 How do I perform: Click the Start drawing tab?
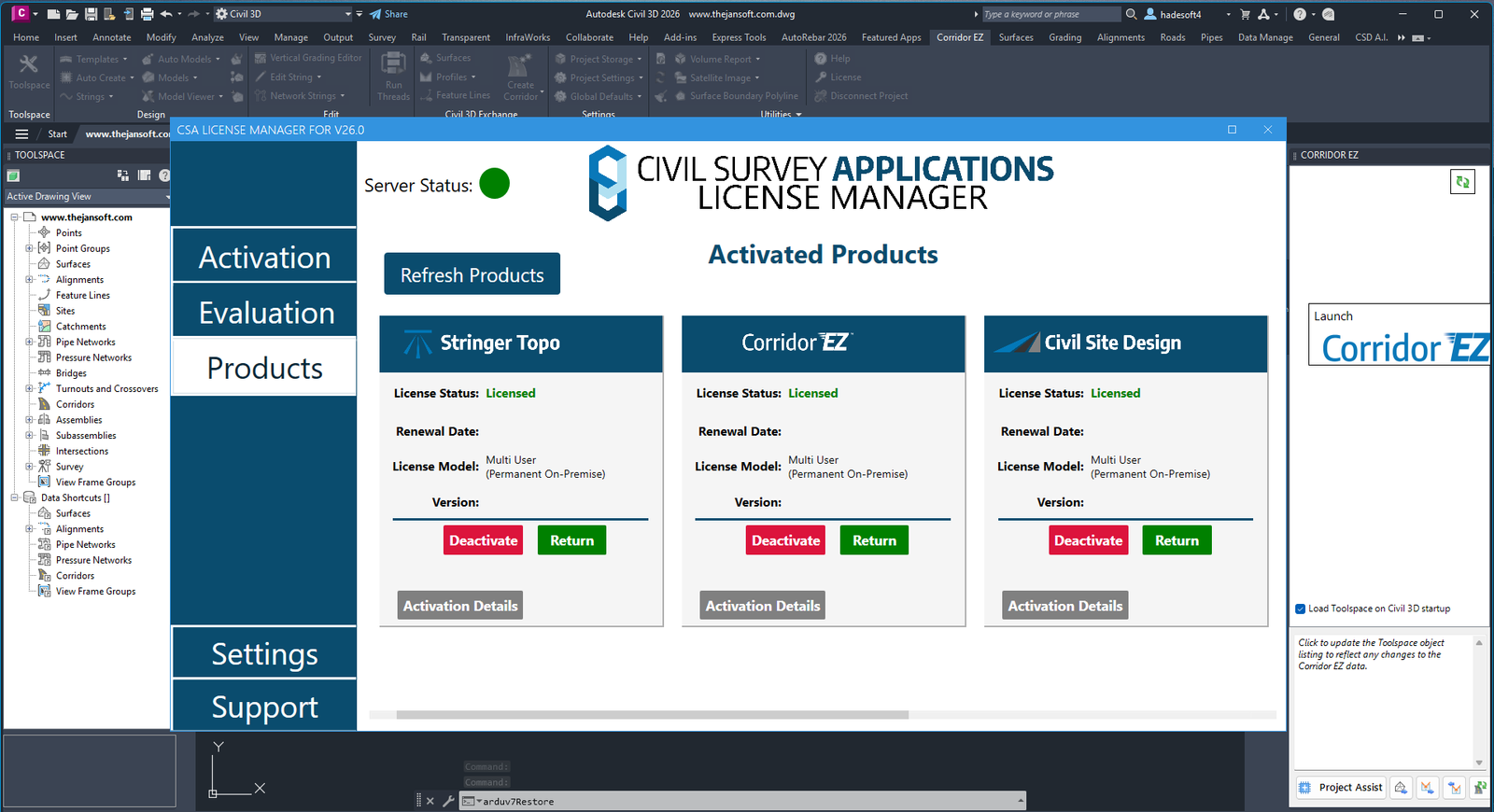(57, 133)
